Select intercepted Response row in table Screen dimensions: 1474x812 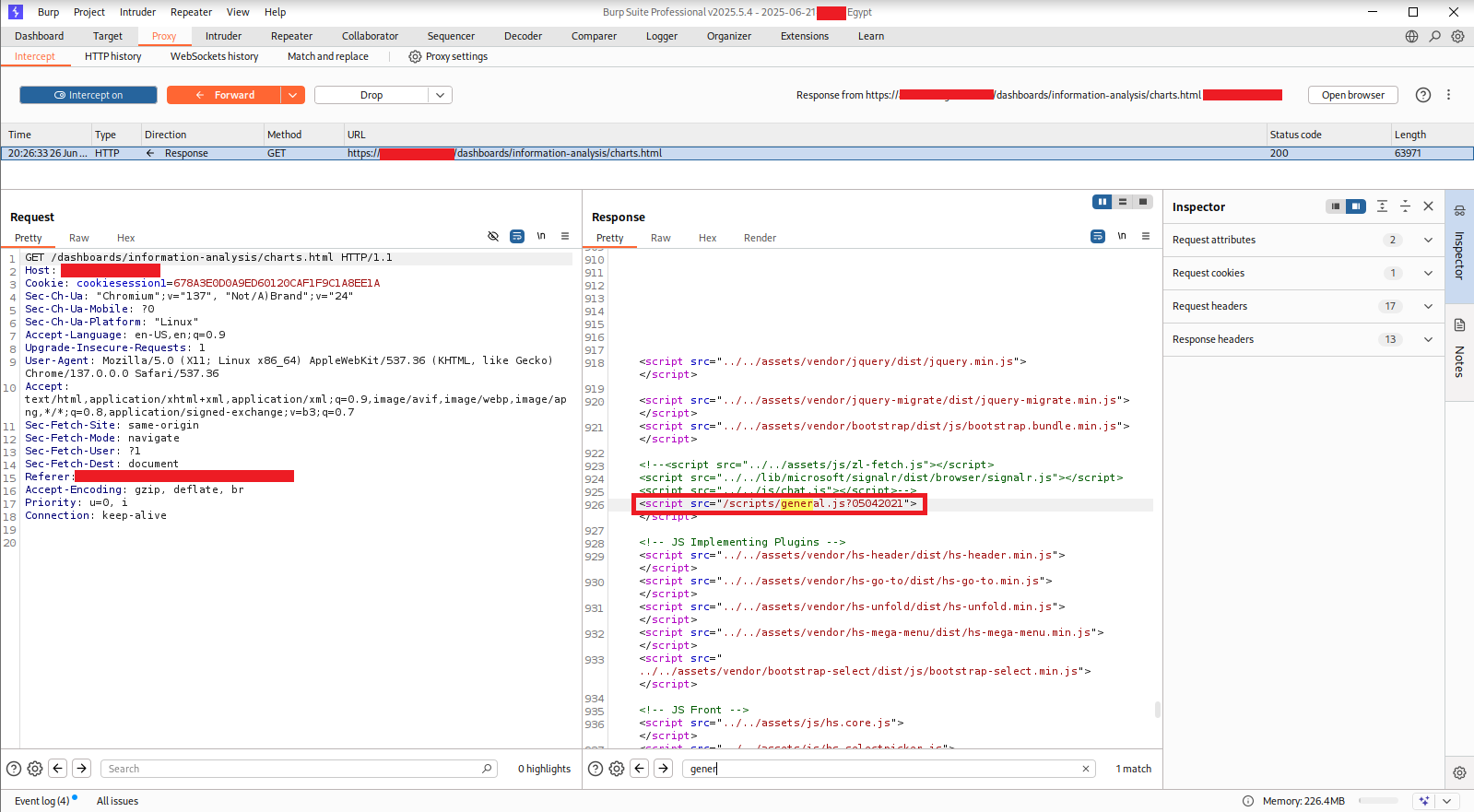(x=737, y=153)
